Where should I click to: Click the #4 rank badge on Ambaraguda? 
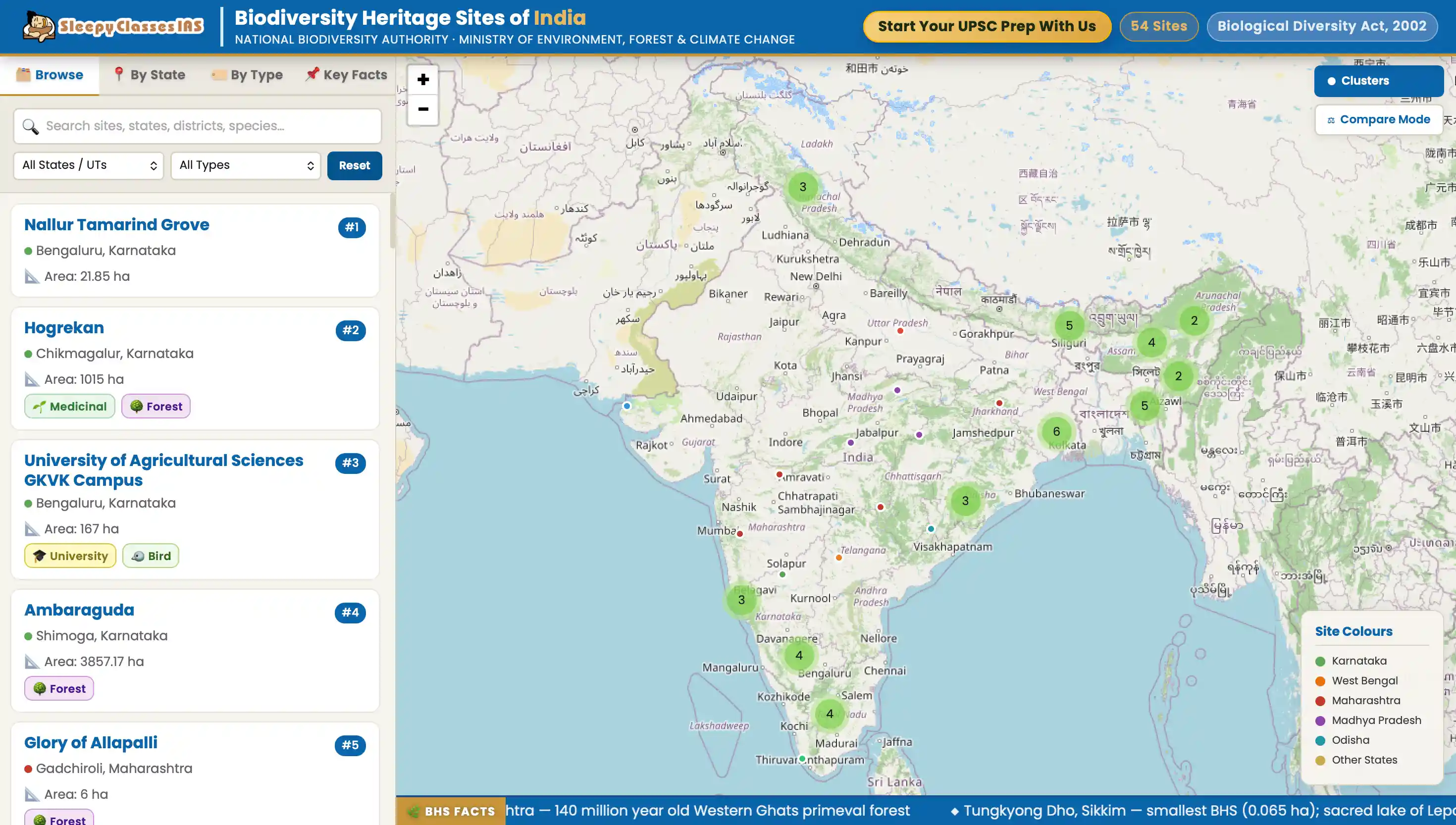[350, 613]
